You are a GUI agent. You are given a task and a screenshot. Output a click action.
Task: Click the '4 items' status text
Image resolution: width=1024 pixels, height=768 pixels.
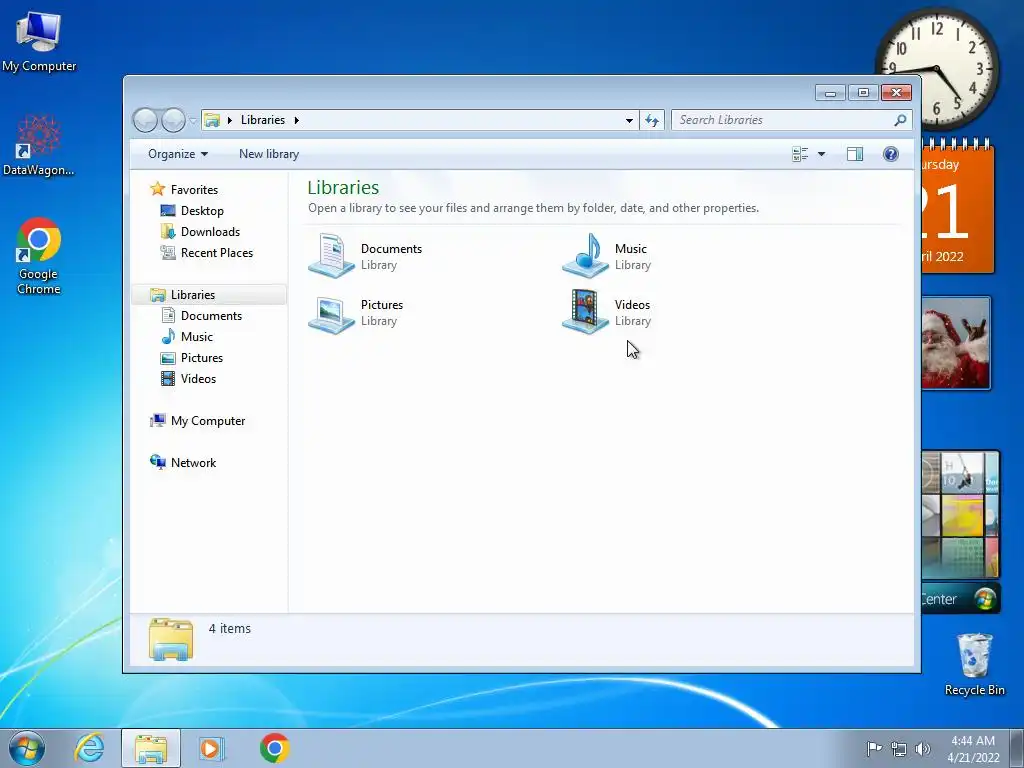click(x=230, y=628)
